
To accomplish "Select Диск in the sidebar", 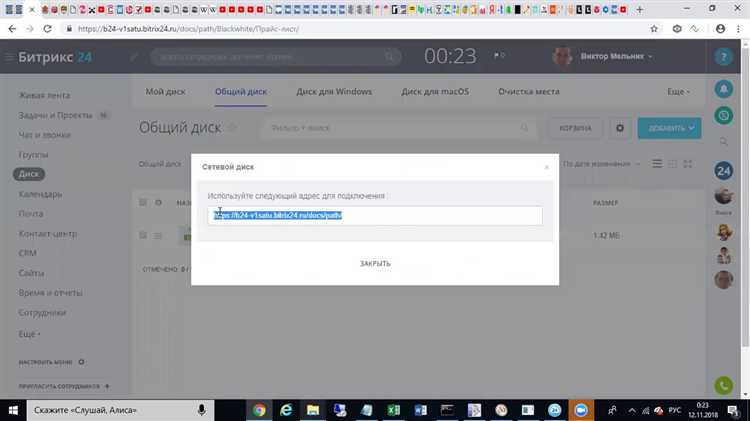I will tap(29, 174).
